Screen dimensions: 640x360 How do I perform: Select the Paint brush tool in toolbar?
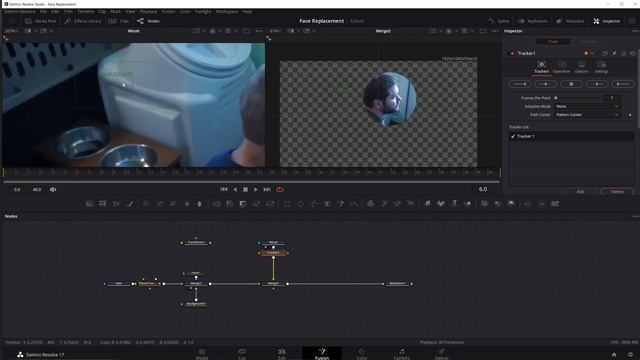coord(131,204)
